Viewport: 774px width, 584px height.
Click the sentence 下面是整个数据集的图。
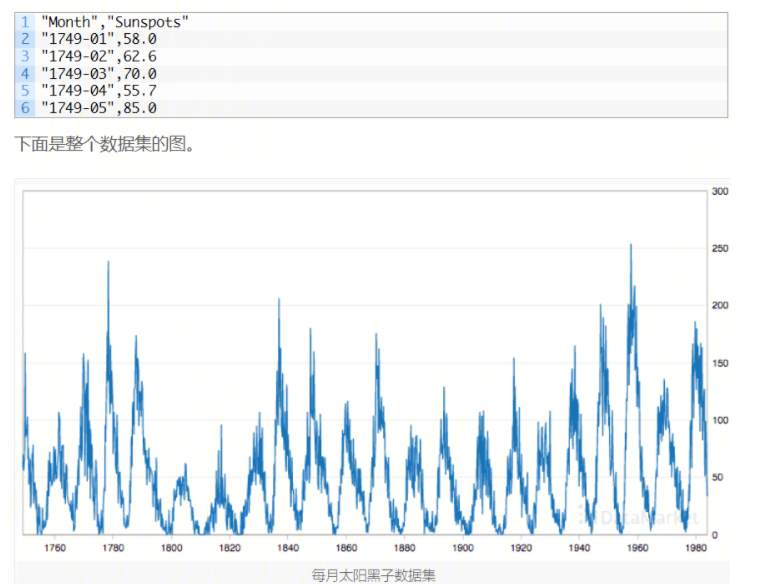click(104, 144)
